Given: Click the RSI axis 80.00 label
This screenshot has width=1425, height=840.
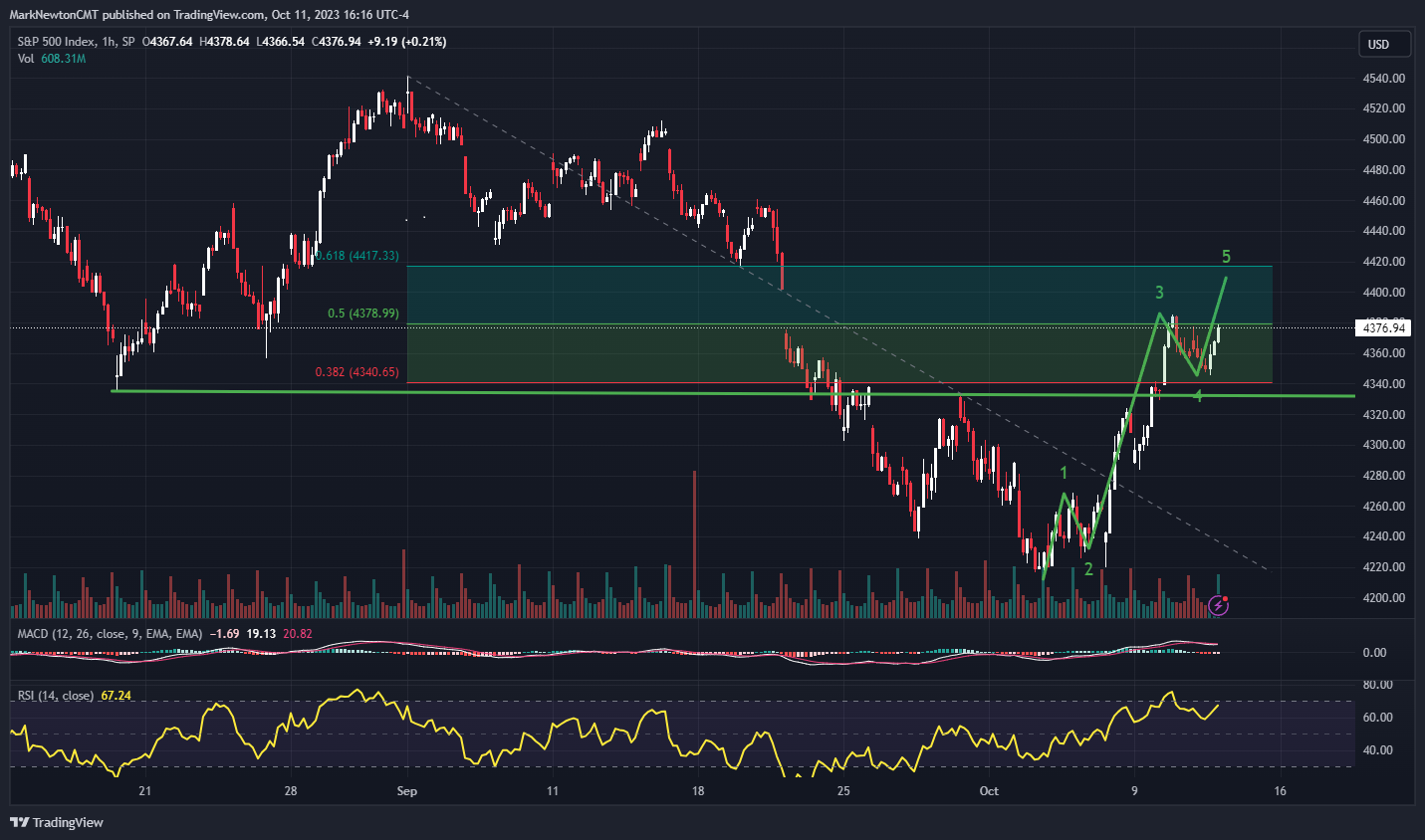Looking at the screenshot, I should [1377, 685].
